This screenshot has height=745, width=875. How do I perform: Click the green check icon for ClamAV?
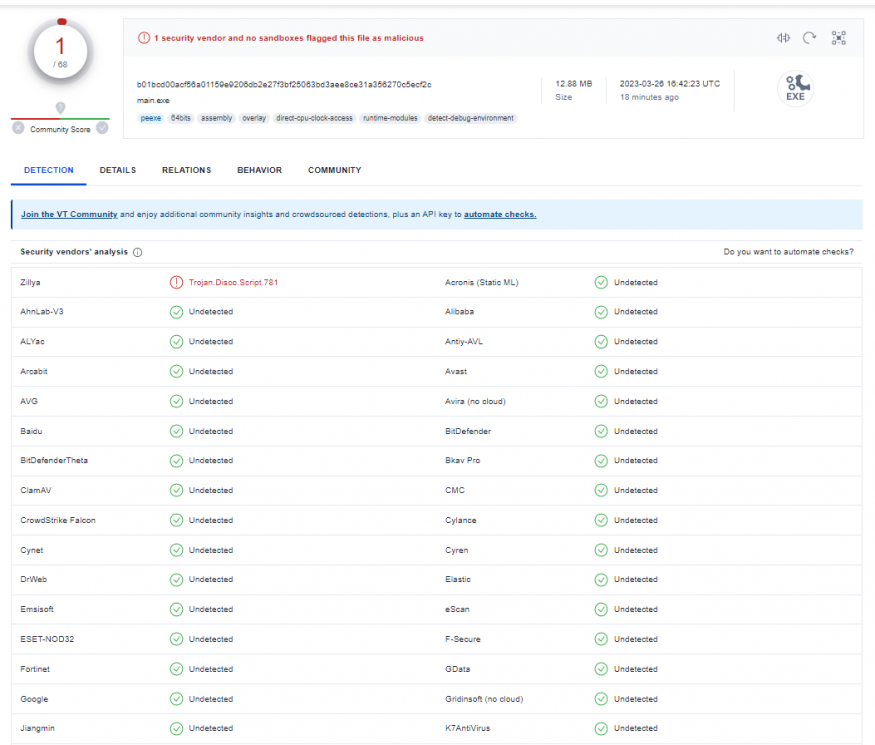click(x=176, y=491)
